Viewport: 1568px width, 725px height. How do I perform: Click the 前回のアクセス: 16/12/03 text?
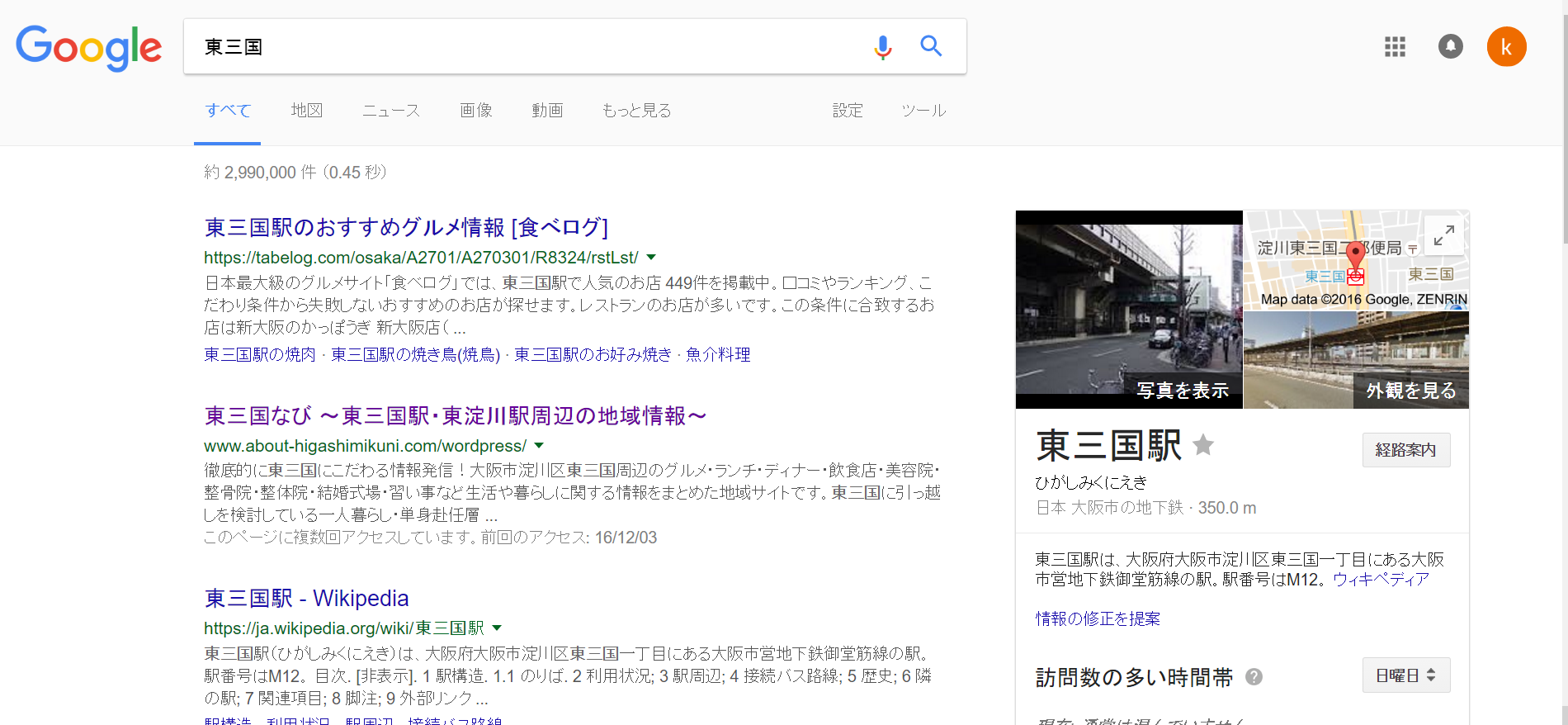[x=569, y=538]
